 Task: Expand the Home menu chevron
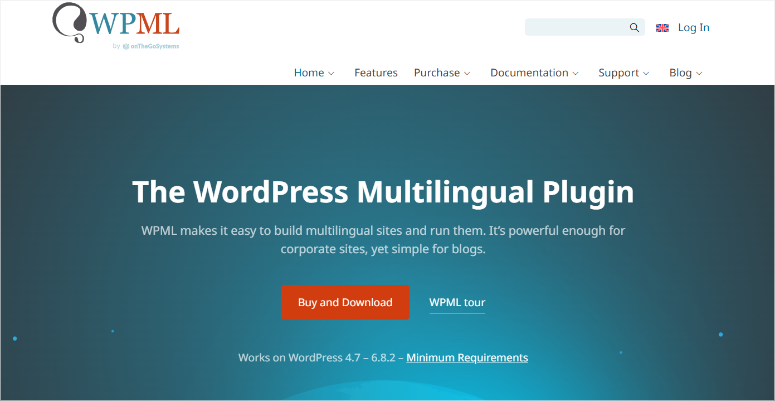point(331,74)
